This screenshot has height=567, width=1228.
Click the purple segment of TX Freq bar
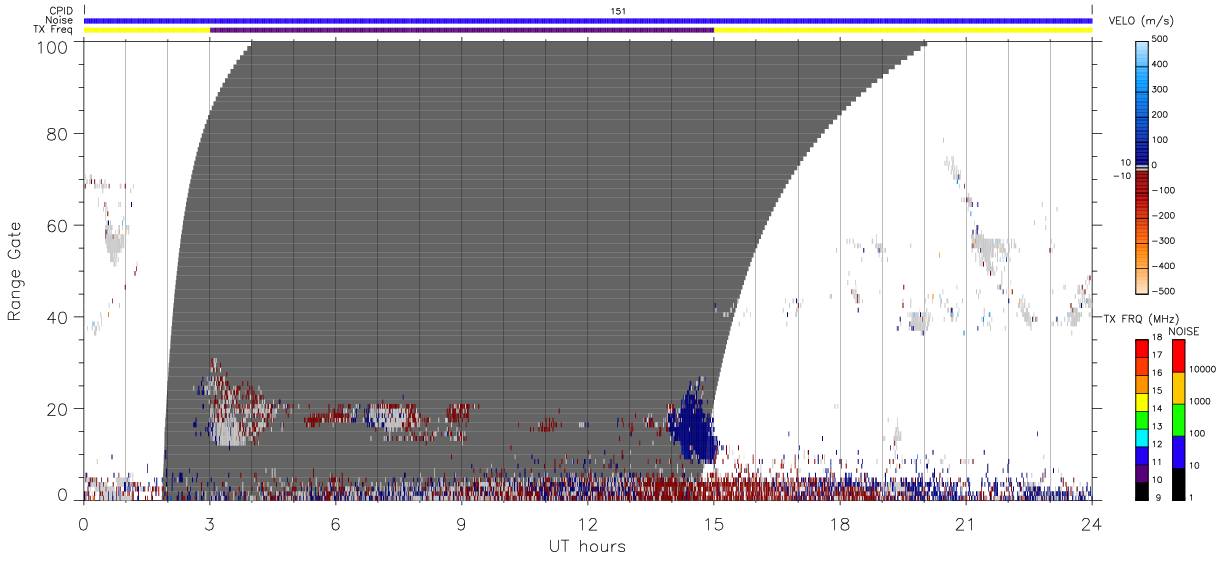click(462, 30)
